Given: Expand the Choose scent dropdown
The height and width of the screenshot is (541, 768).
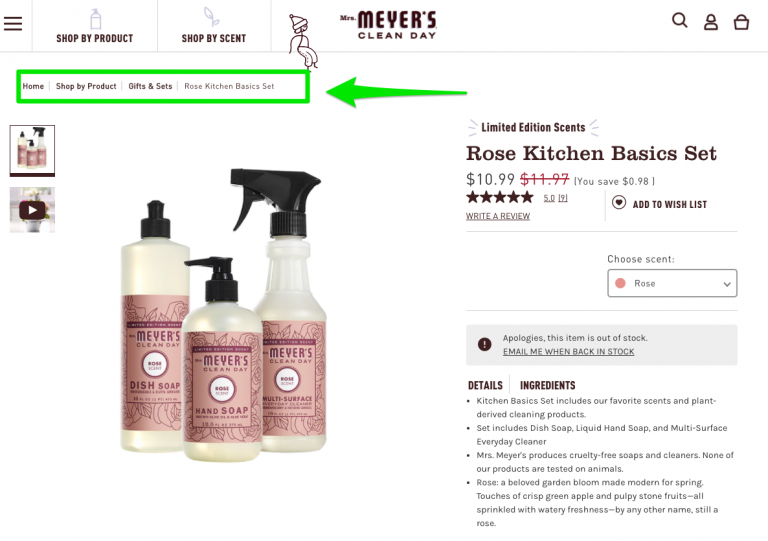Looking at the screenshot, I should coord(672,283).
